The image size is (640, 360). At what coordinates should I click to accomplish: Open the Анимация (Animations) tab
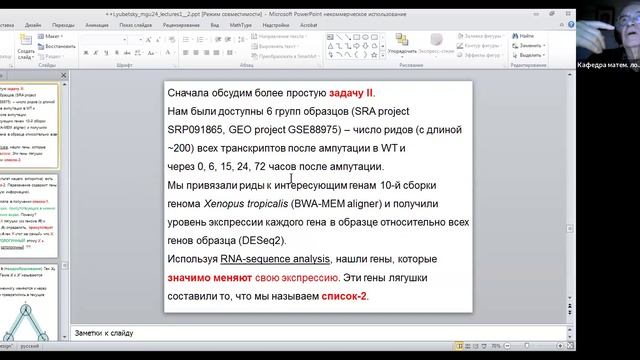click(x=97, y=25)
